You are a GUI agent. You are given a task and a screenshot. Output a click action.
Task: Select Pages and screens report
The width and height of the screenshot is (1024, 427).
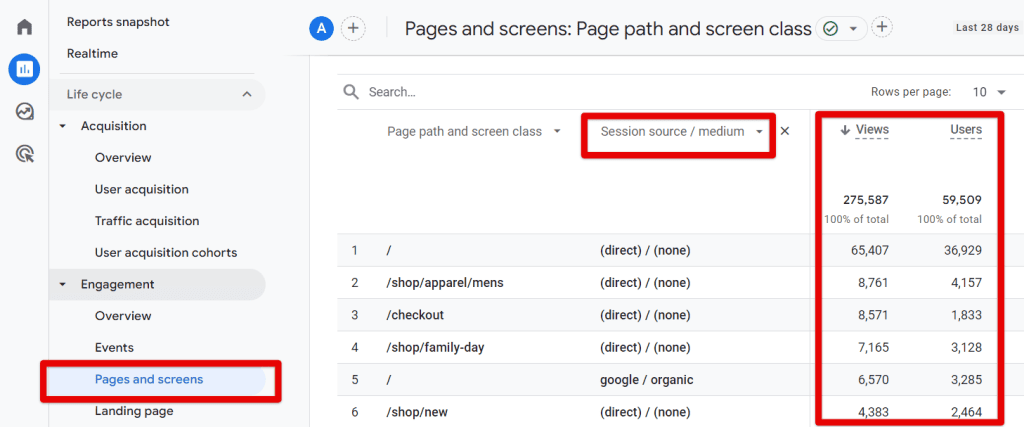(x=149, y=379)
